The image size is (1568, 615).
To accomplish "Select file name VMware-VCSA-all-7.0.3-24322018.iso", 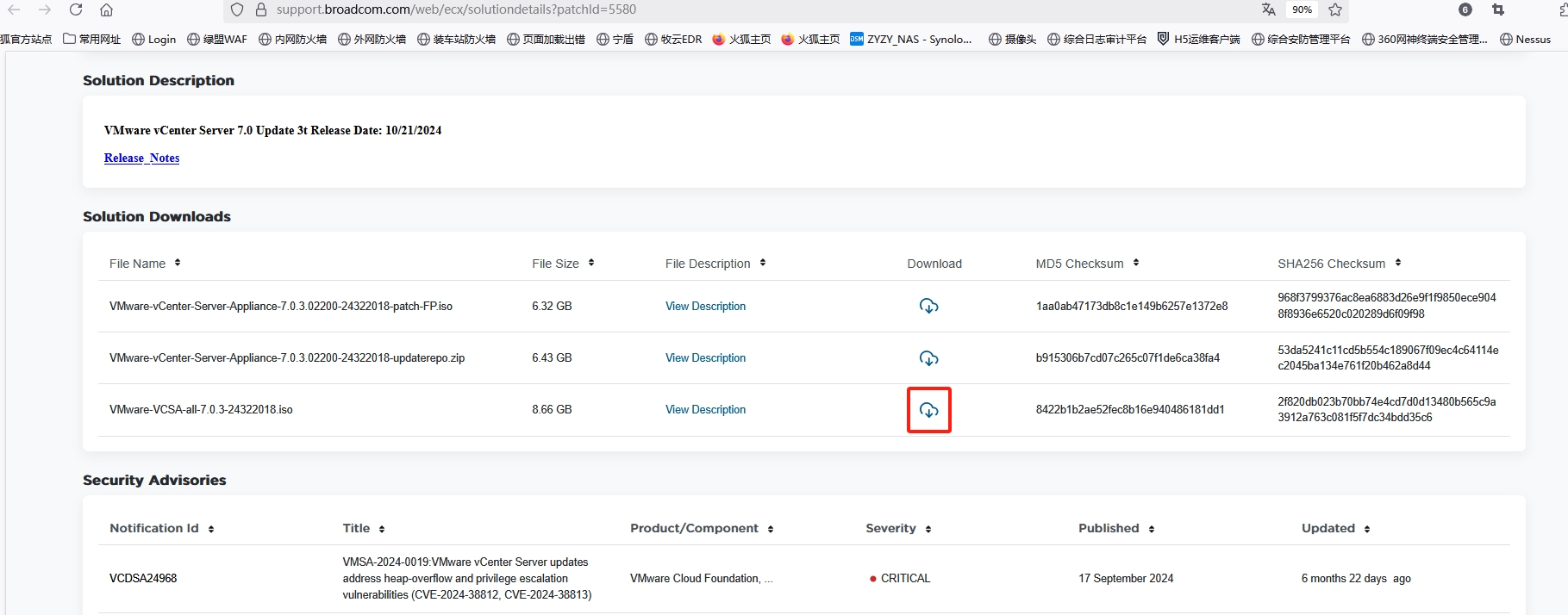I will 201,409.
